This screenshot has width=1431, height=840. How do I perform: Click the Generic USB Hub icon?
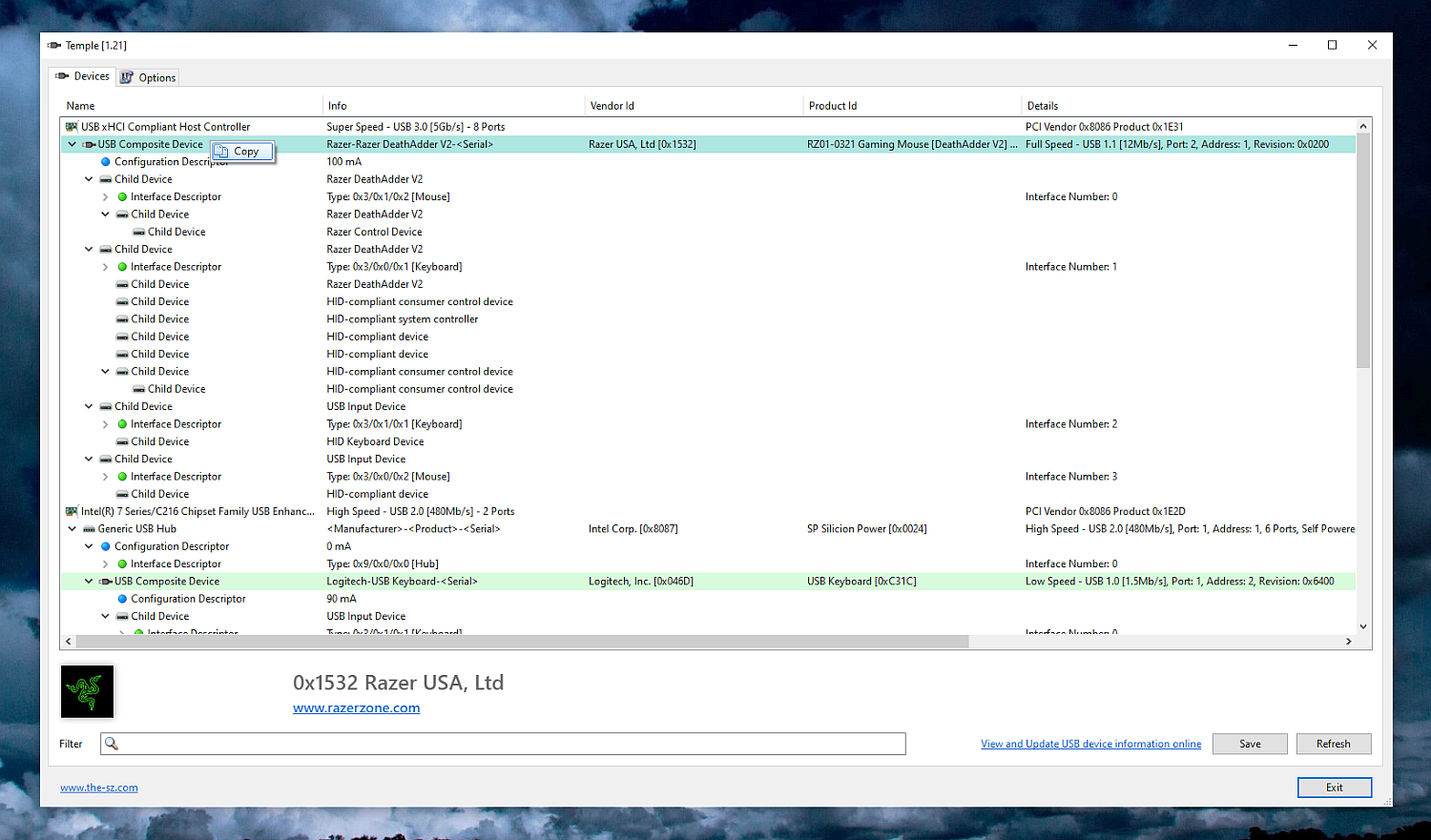coord(89,529)
